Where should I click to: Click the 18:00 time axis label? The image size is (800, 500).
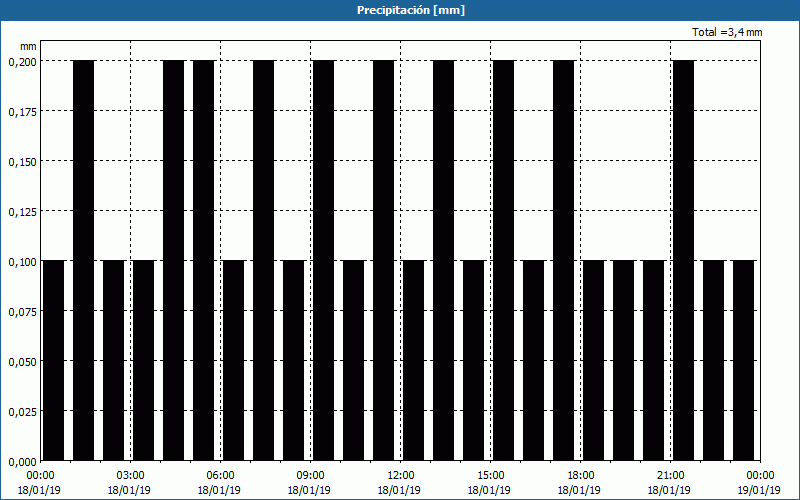tap(581, 476)
